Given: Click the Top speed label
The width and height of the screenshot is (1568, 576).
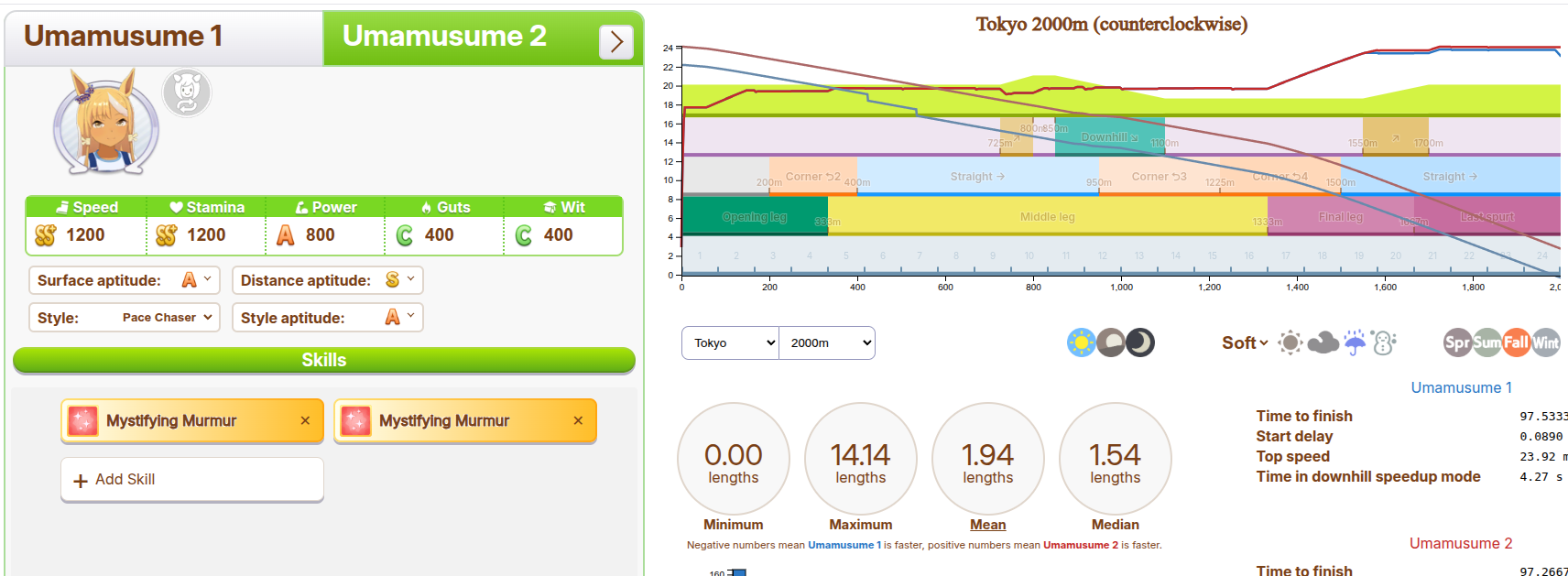Looking at the screenshot, I should pos(1293,456).
